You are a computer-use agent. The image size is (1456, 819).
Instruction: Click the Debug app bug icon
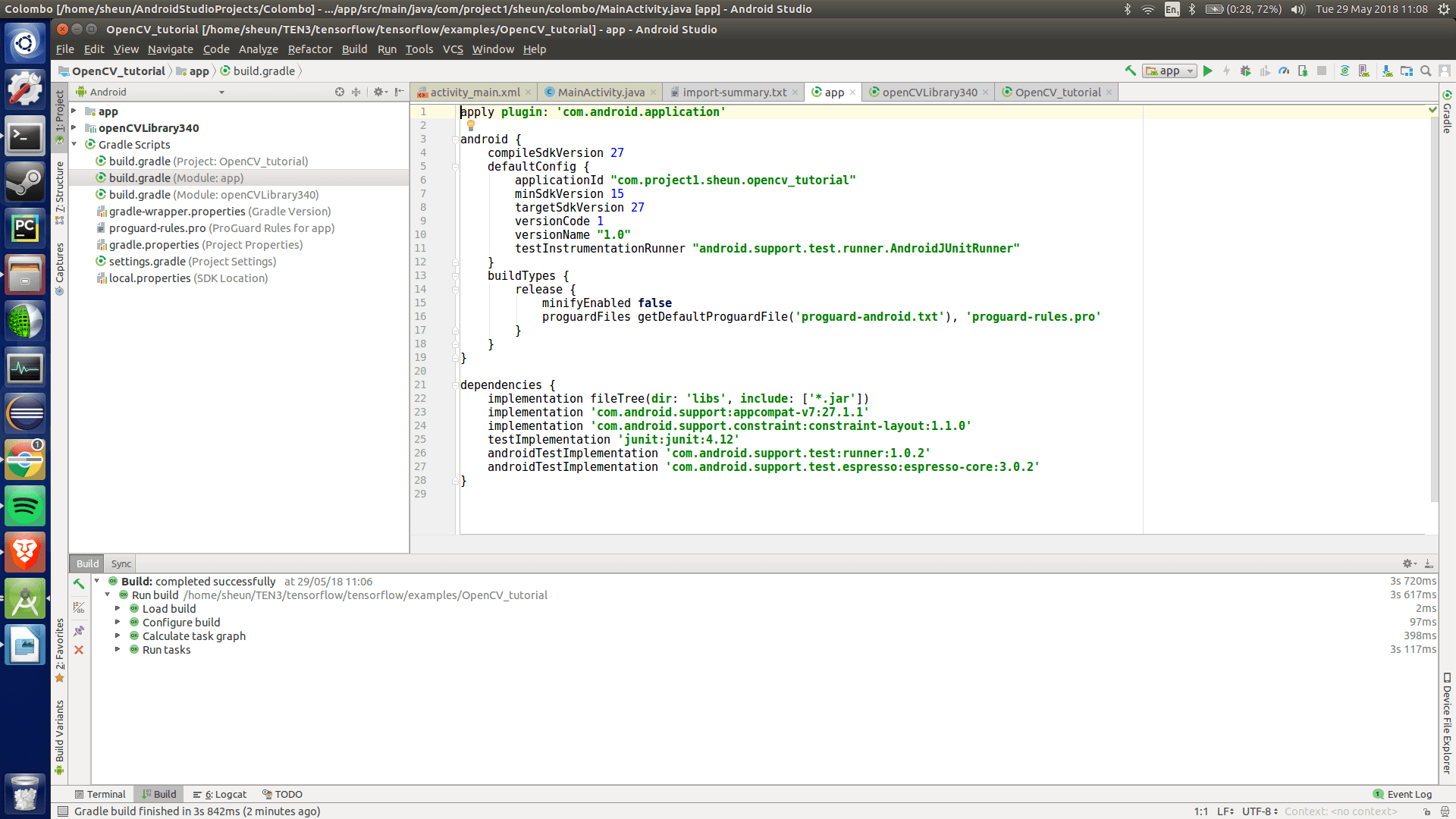point(1245,71)
